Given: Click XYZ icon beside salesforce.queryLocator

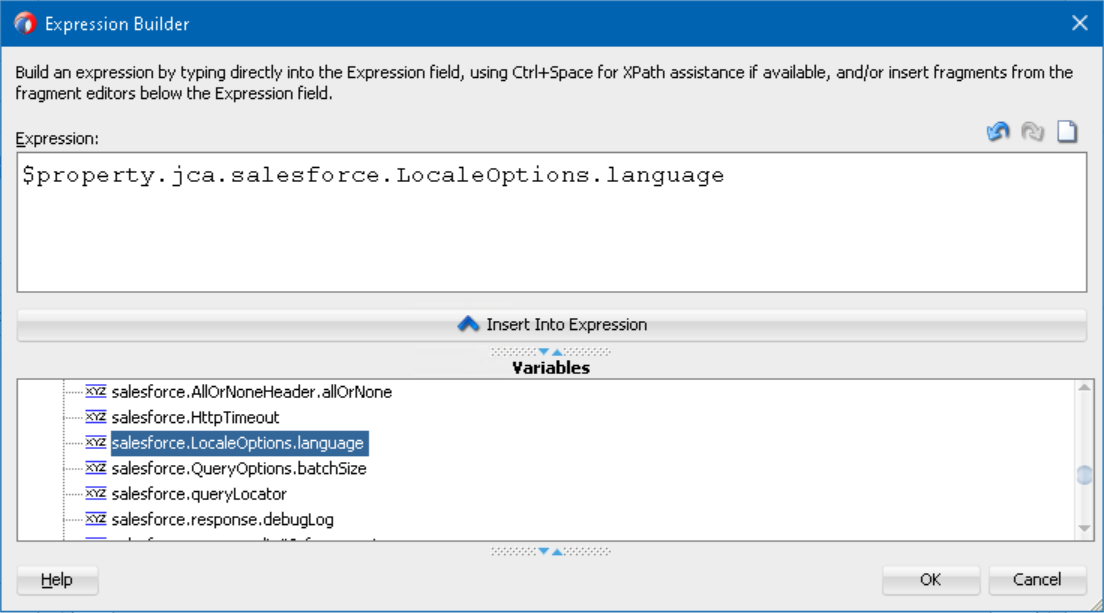Looking at the screenshot, I should click(x=96, y=494).
